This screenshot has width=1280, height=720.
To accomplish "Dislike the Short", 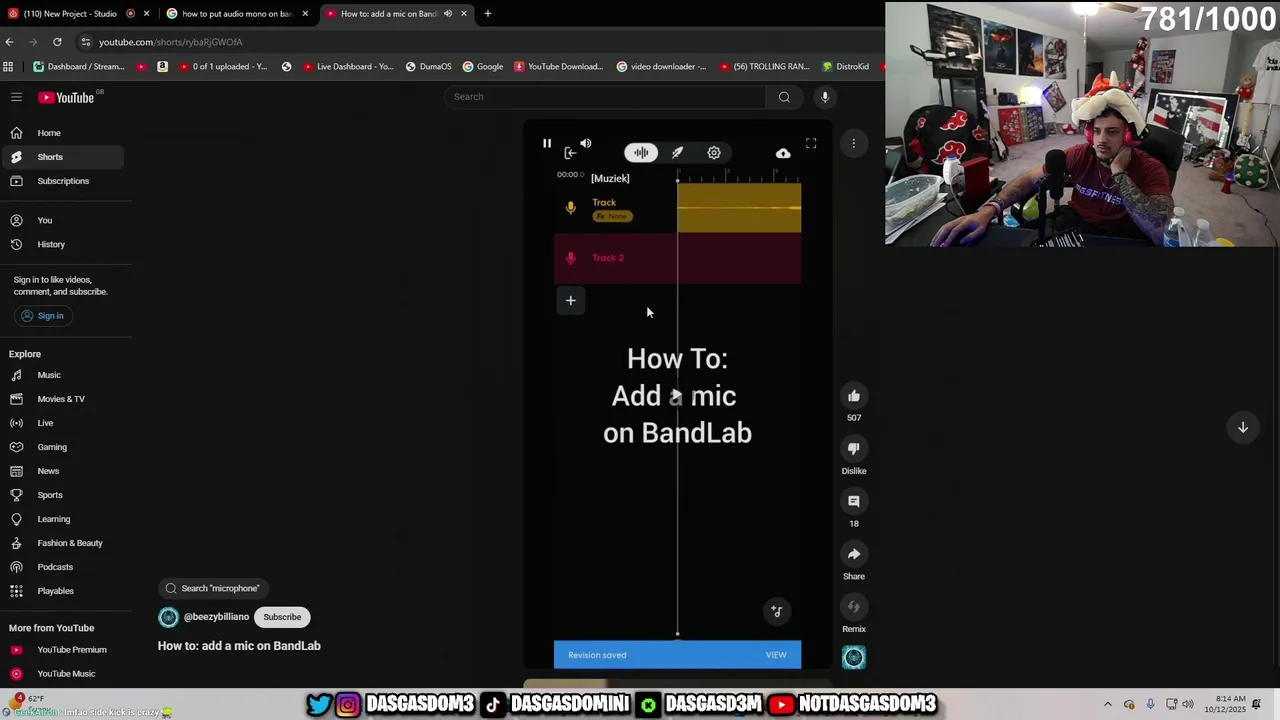I will [x=854, y=448].
